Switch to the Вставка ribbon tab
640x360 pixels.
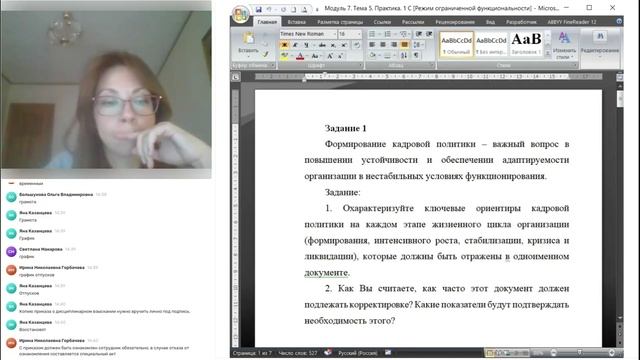(296, 22)
